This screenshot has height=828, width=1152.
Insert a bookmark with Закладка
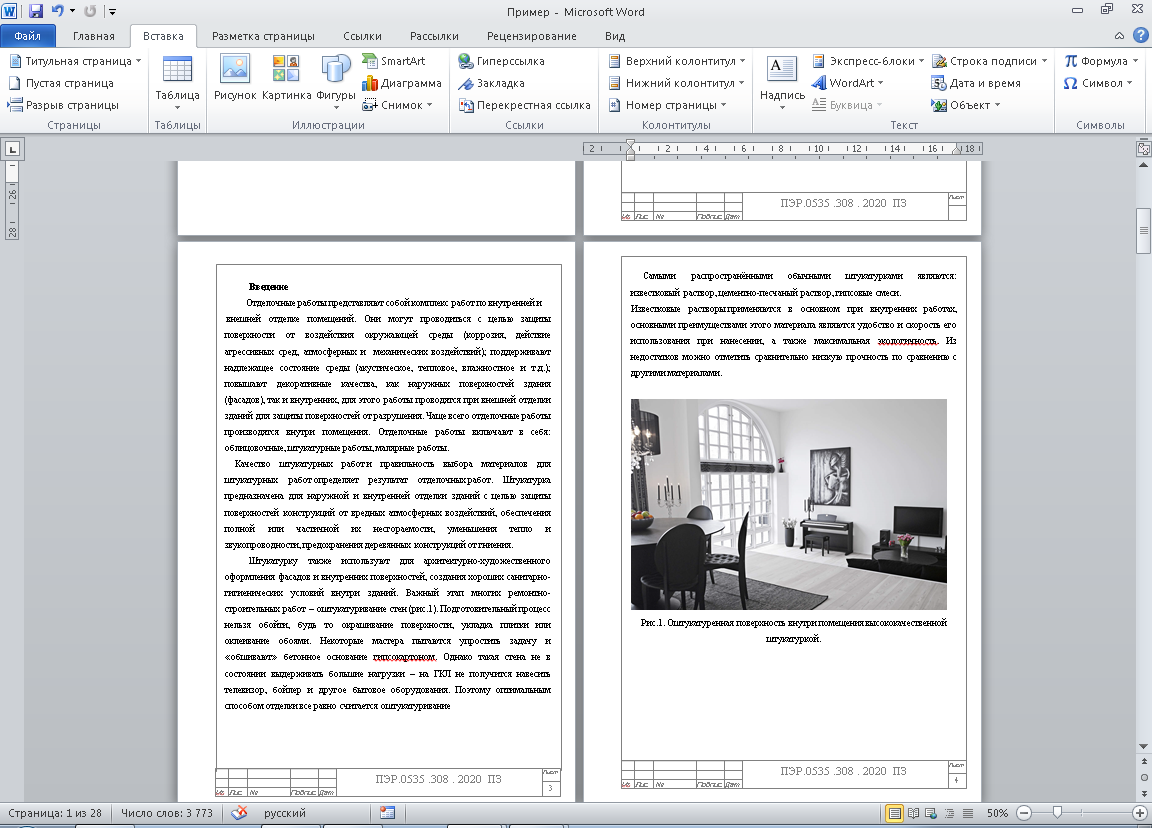(x=491, y=83)
